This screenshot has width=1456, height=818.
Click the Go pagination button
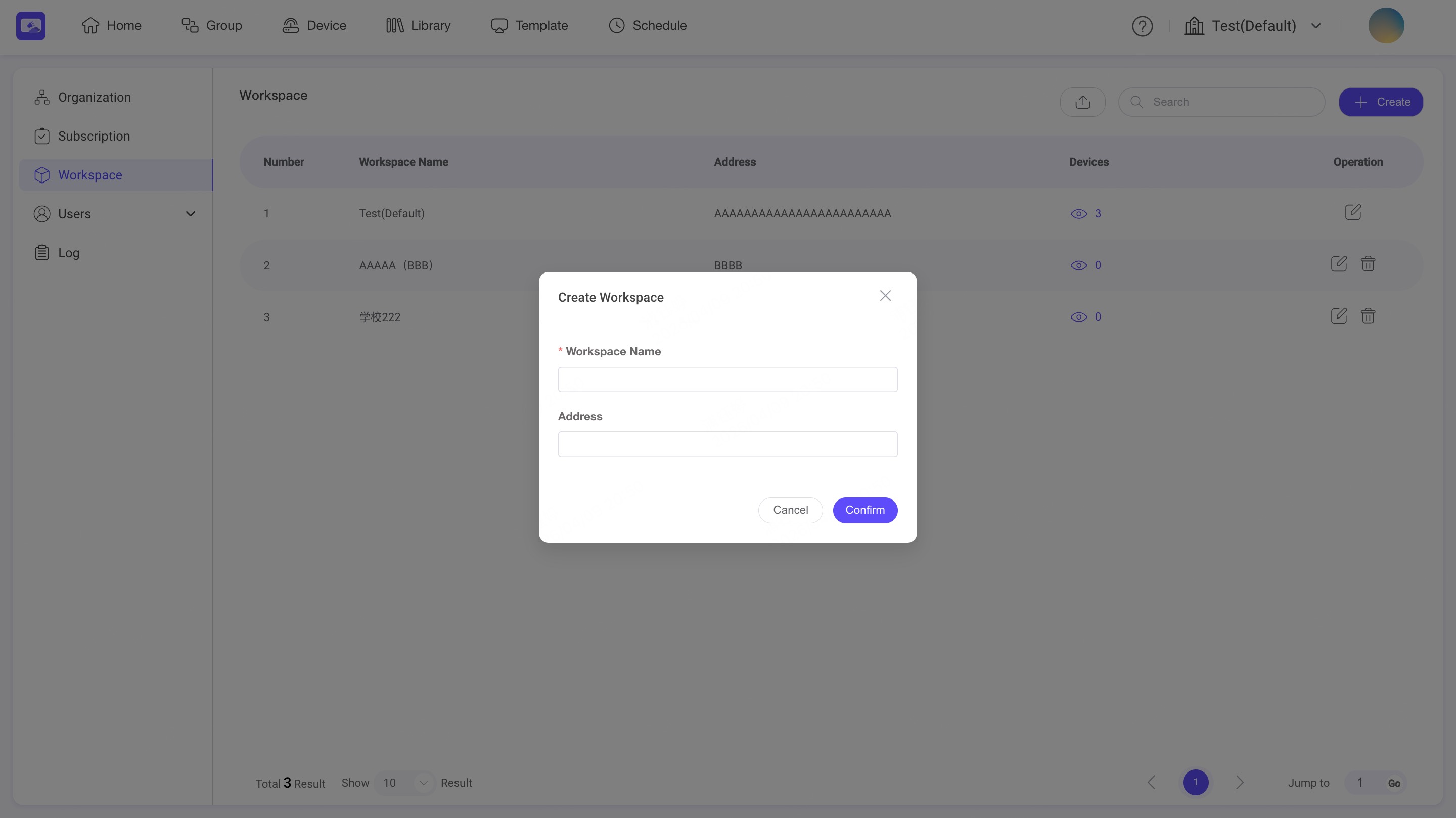pos(1394,784)
